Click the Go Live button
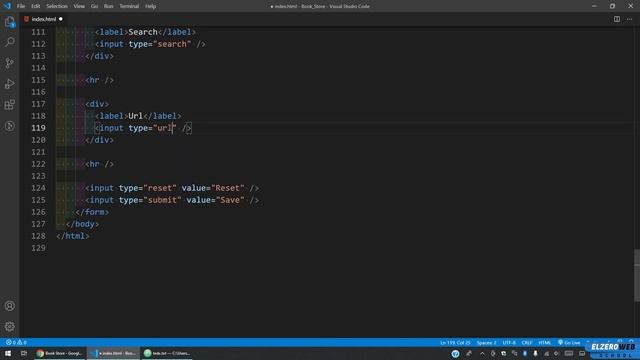 [569, 342]
